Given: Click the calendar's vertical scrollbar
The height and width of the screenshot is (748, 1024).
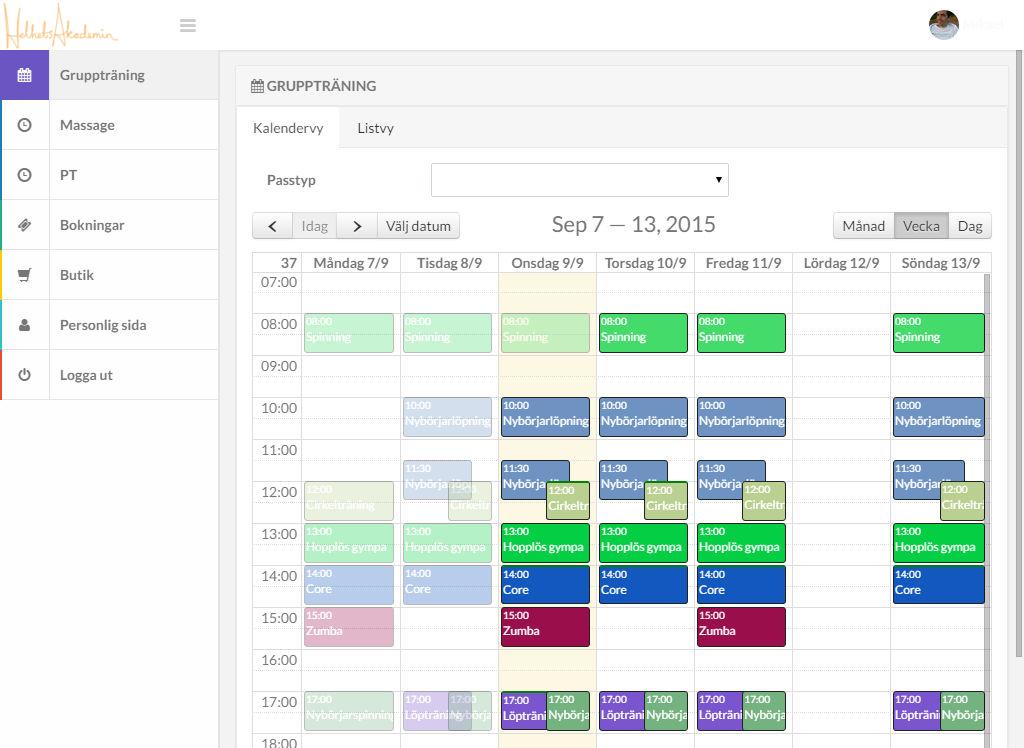Looking at the screenshot, I should 987,510.
